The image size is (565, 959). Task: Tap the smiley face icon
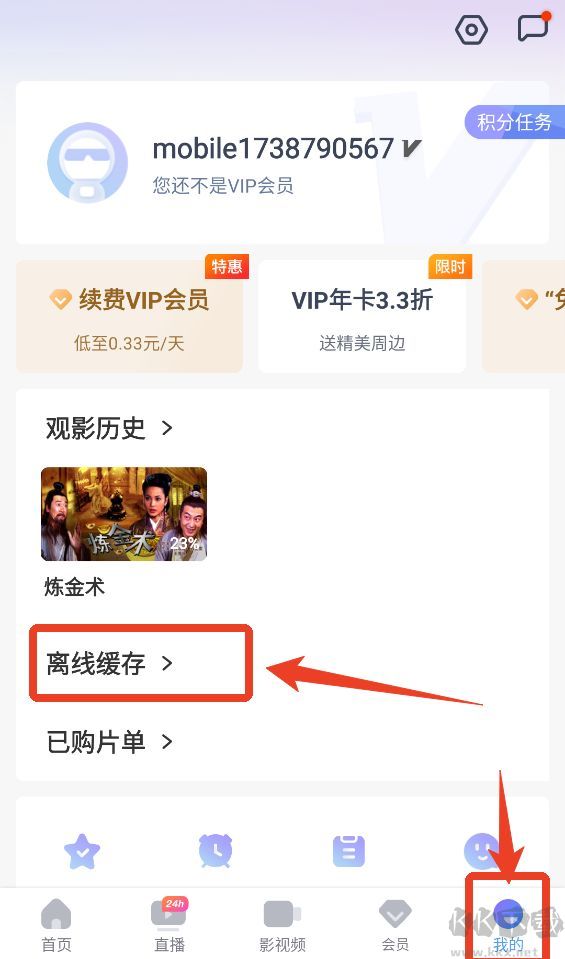pyautogui.click(x=482, y=851)
